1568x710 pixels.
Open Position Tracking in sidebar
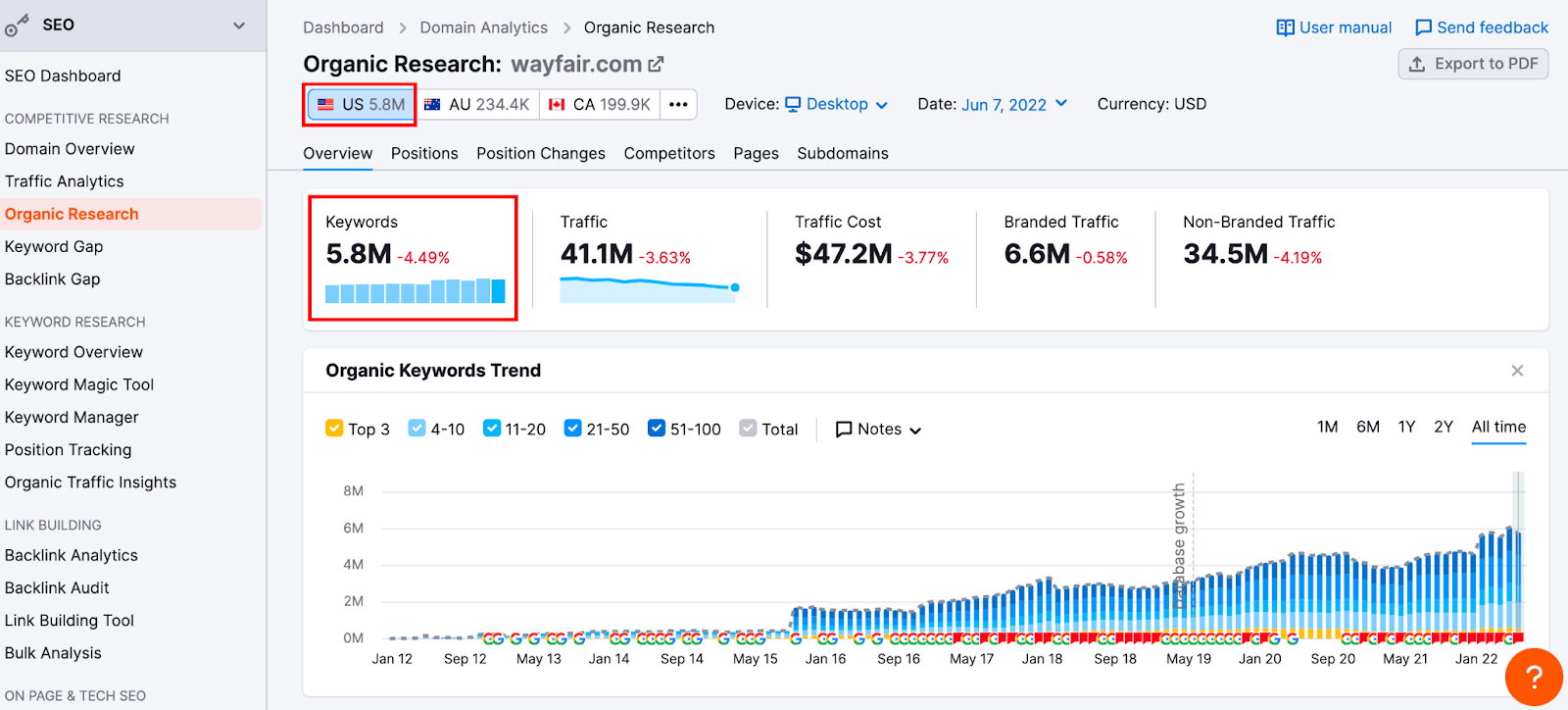(x=68, y=450)
